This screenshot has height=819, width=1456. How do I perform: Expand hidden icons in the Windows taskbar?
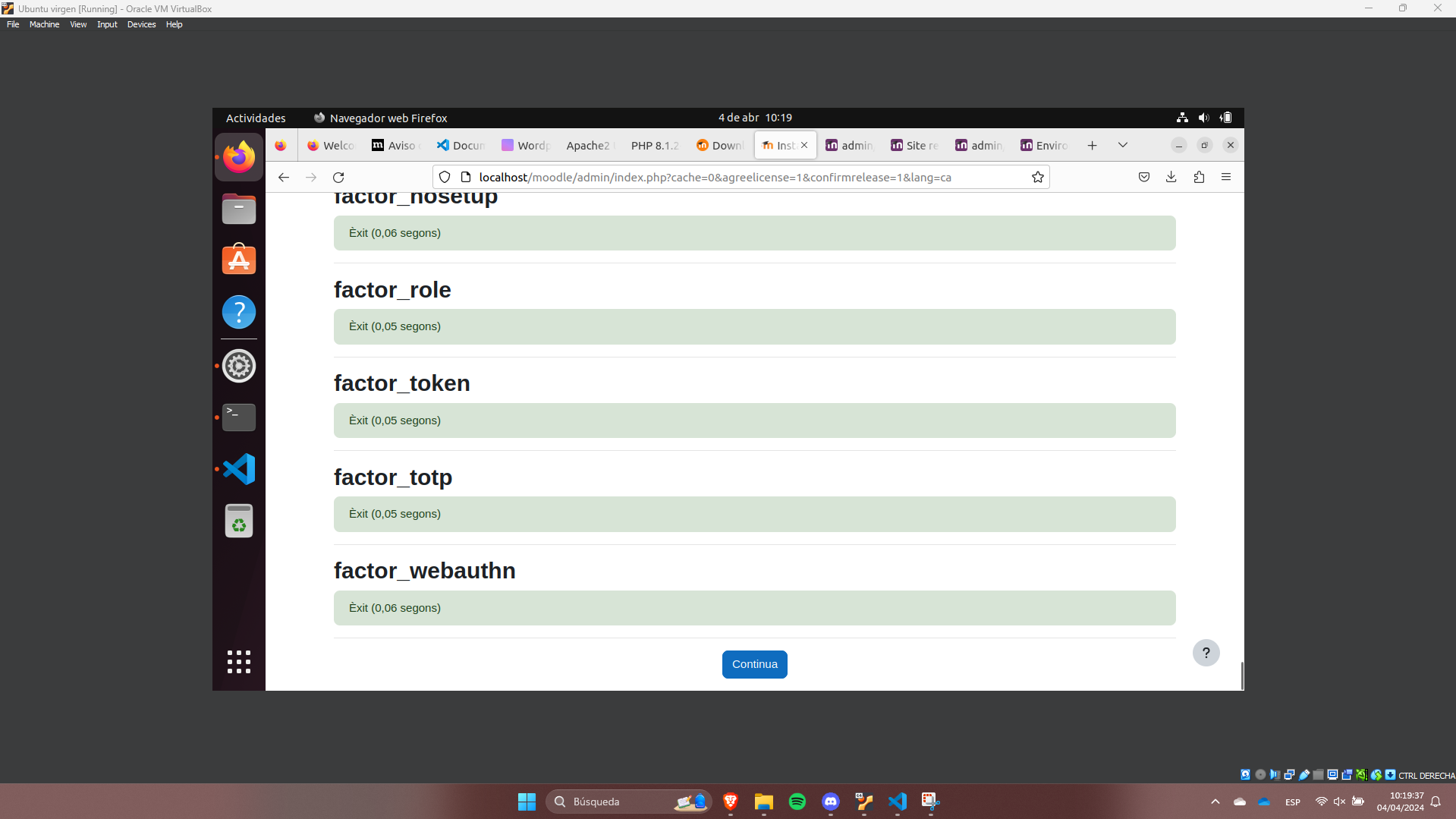1215,801
